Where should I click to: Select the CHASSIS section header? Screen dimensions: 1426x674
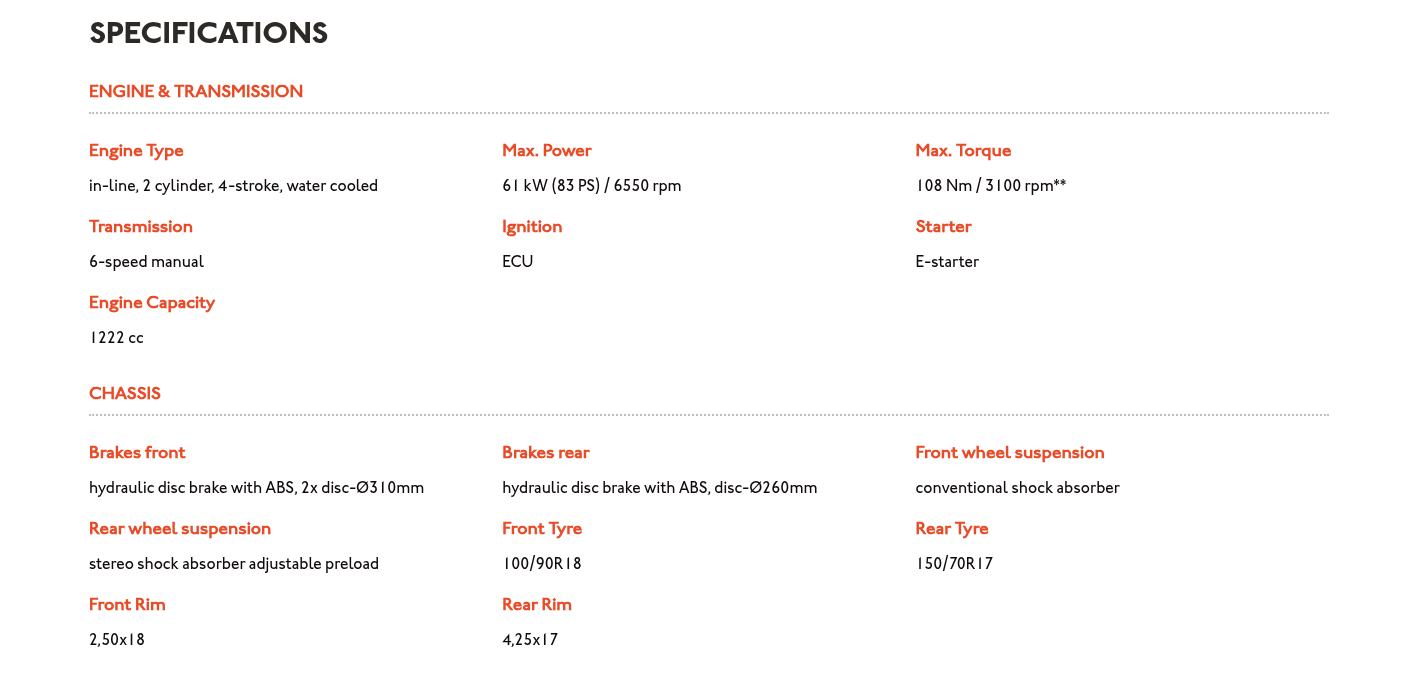125,394
